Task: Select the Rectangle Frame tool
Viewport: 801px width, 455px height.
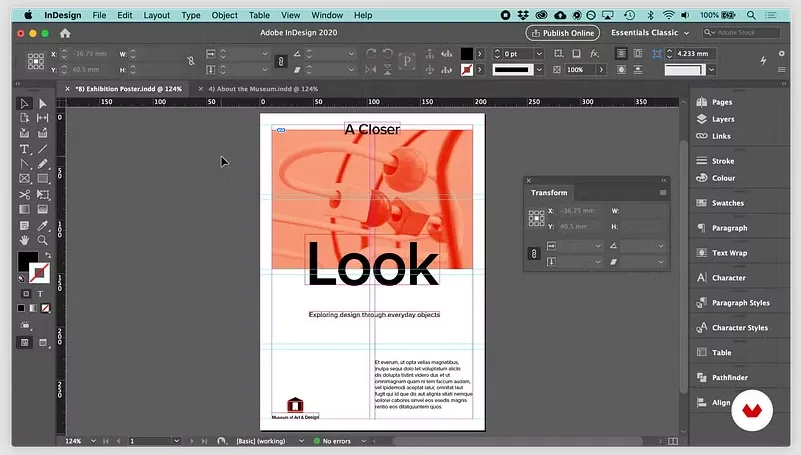Action: pos(24,179)
